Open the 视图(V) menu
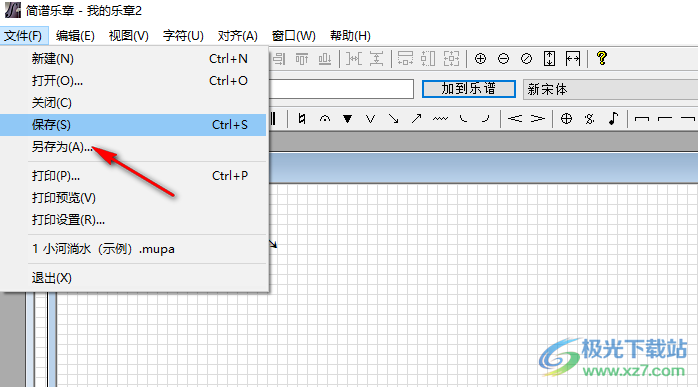The width and height of the screenshot is (698, 387). [128, 36]
